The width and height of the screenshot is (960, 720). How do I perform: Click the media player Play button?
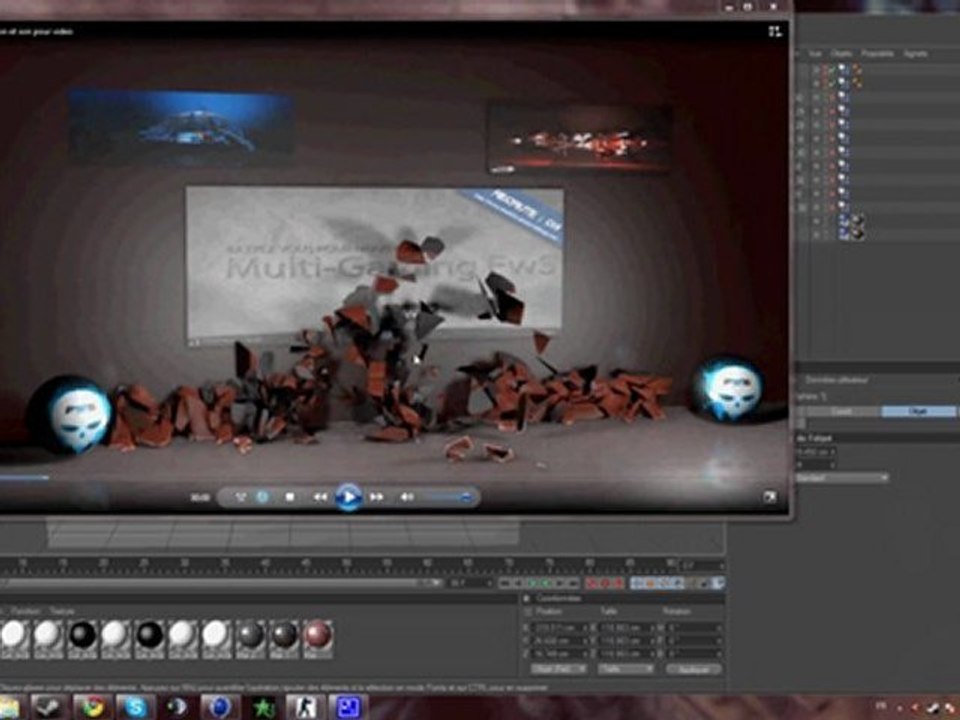(348, 497)
